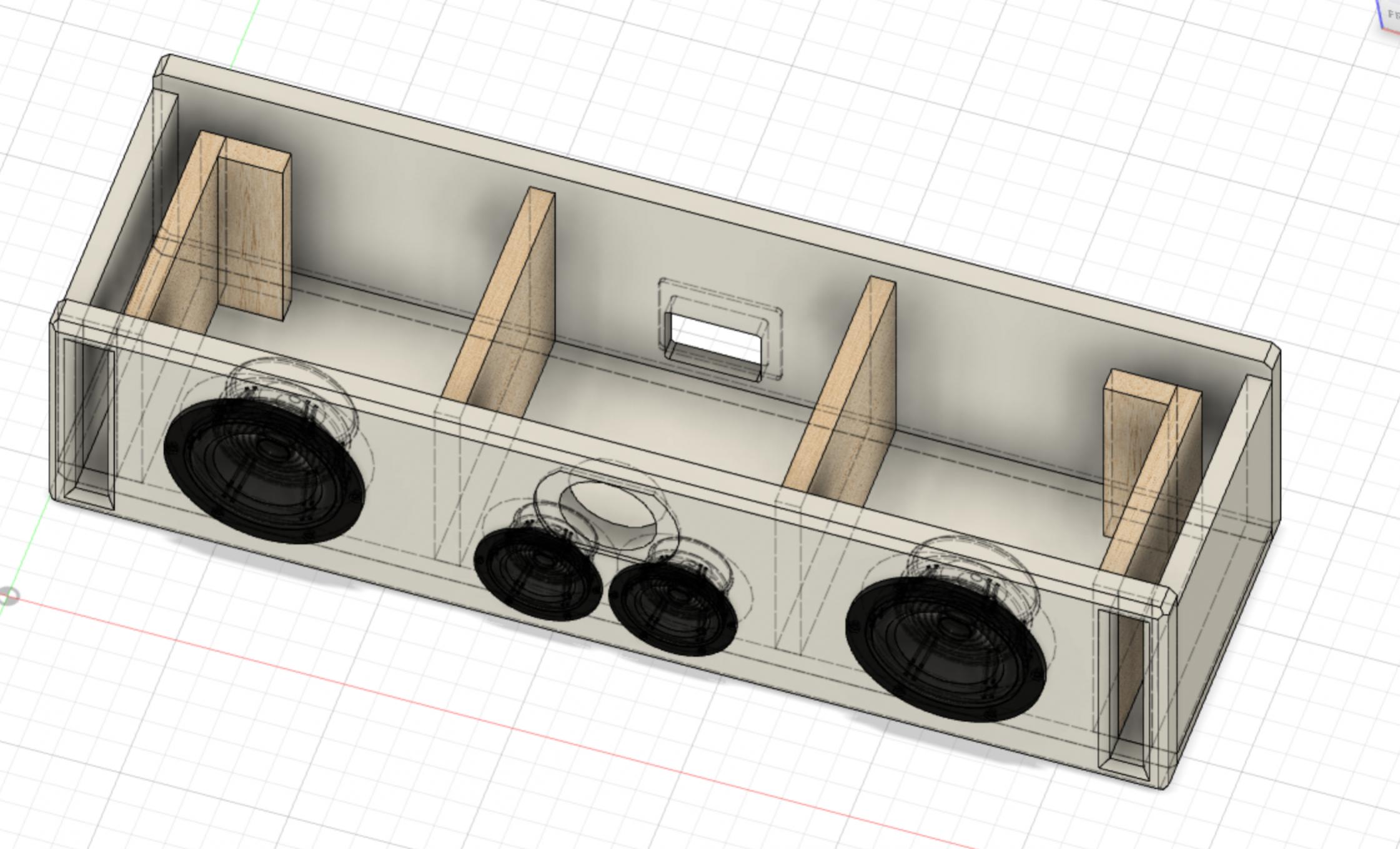Select the rectangular terminal cutout on back panel
Image resolution: width=1400 pixels, height=849 pixels.
click(715, 347)
